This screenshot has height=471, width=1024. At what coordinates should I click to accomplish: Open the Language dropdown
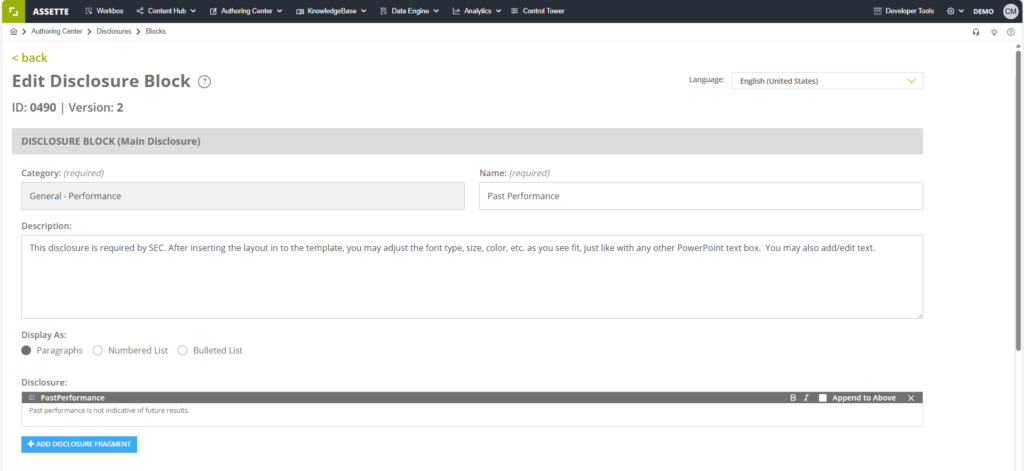tap(826, 81)
